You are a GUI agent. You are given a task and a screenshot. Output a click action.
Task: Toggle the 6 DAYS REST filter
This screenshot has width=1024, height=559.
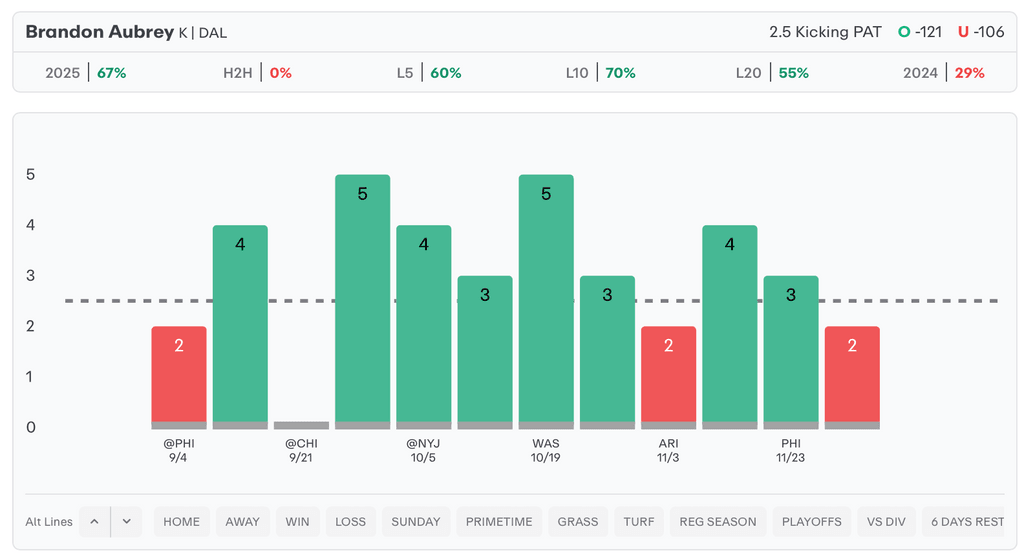click(x=966, y=521)
